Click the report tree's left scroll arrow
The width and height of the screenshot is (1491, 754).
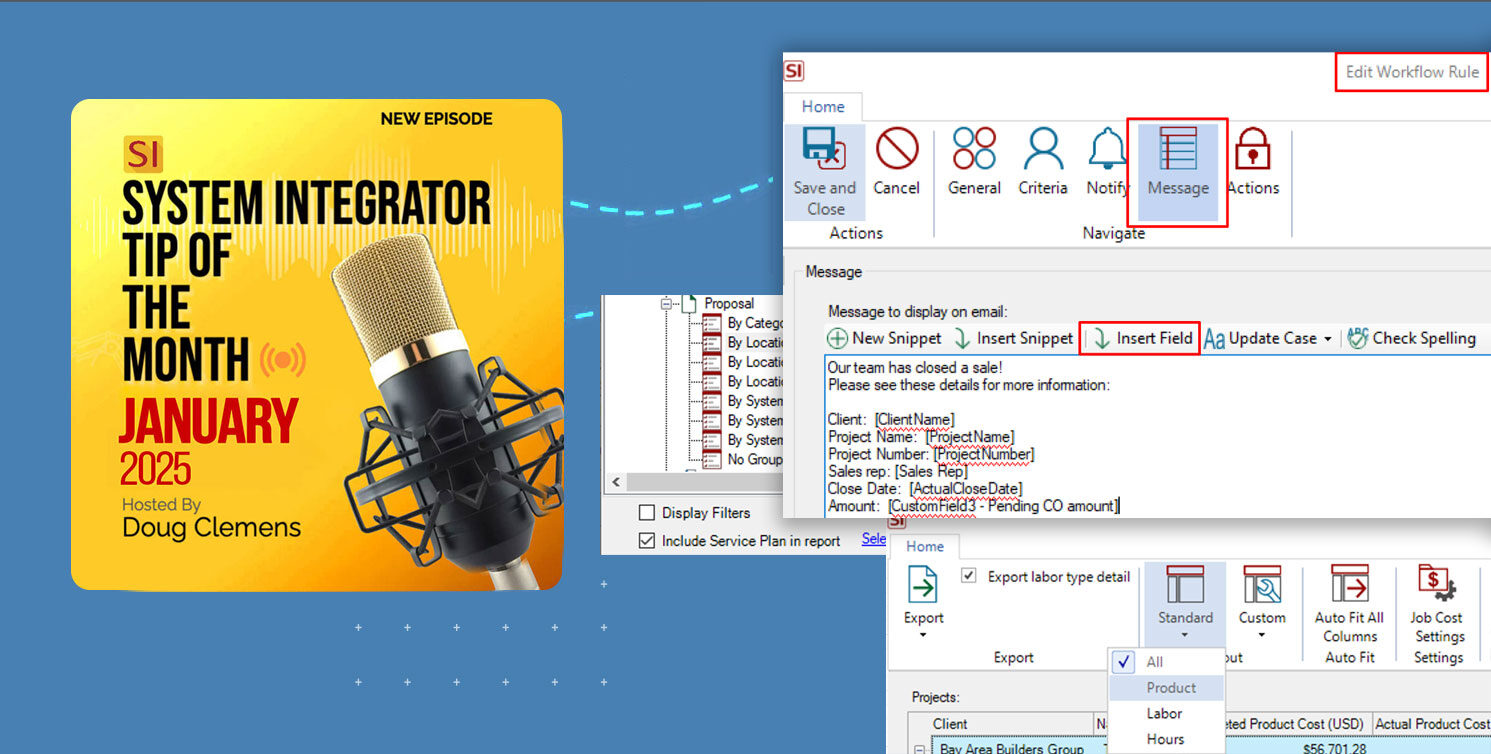click(617, 483)
